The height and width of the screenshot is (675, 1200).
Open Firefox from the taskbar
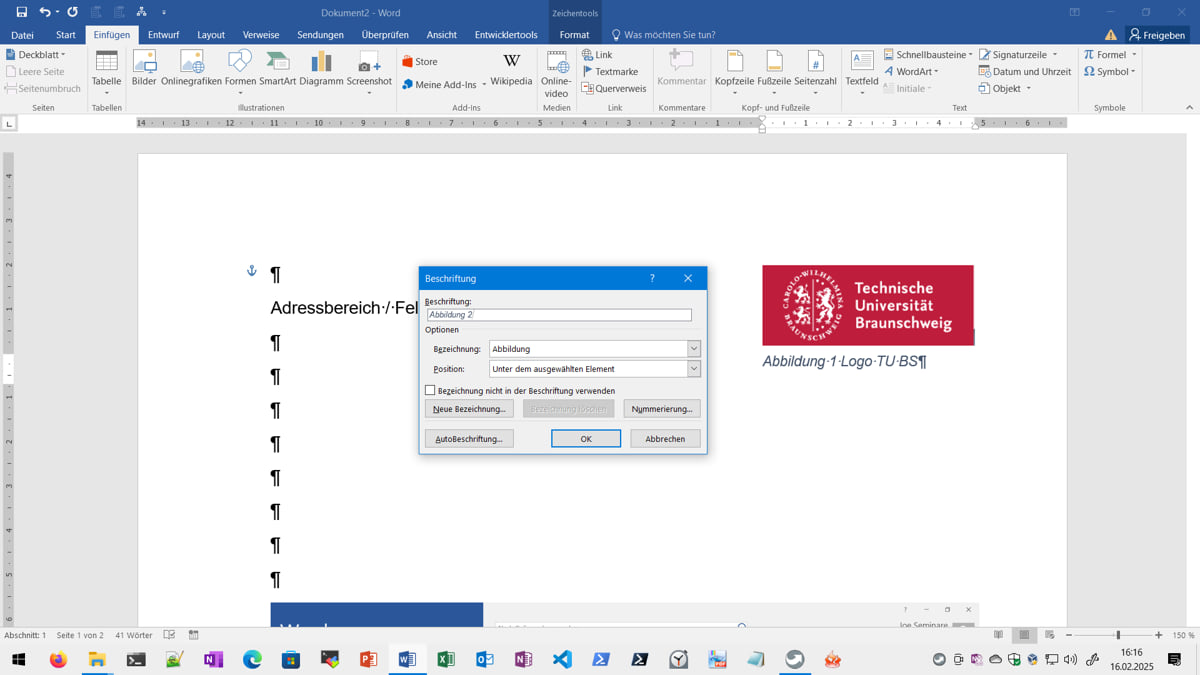pyautogui.click(x=58, y=659)
